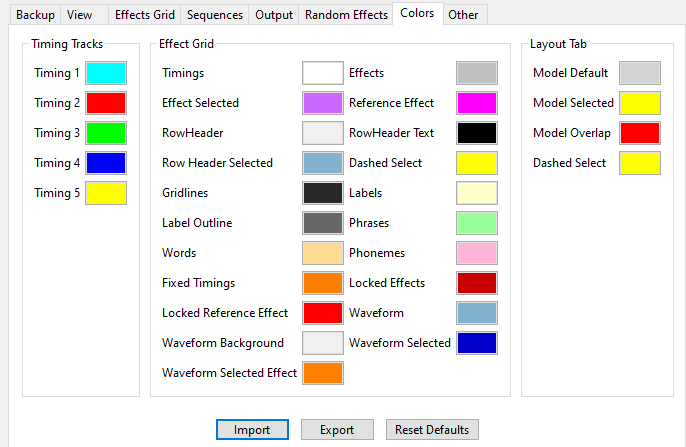686x447 pixels.
Task: Pick the Effect Selected purple color swatch
Action: pyautogui.click(x=323, y=103)
